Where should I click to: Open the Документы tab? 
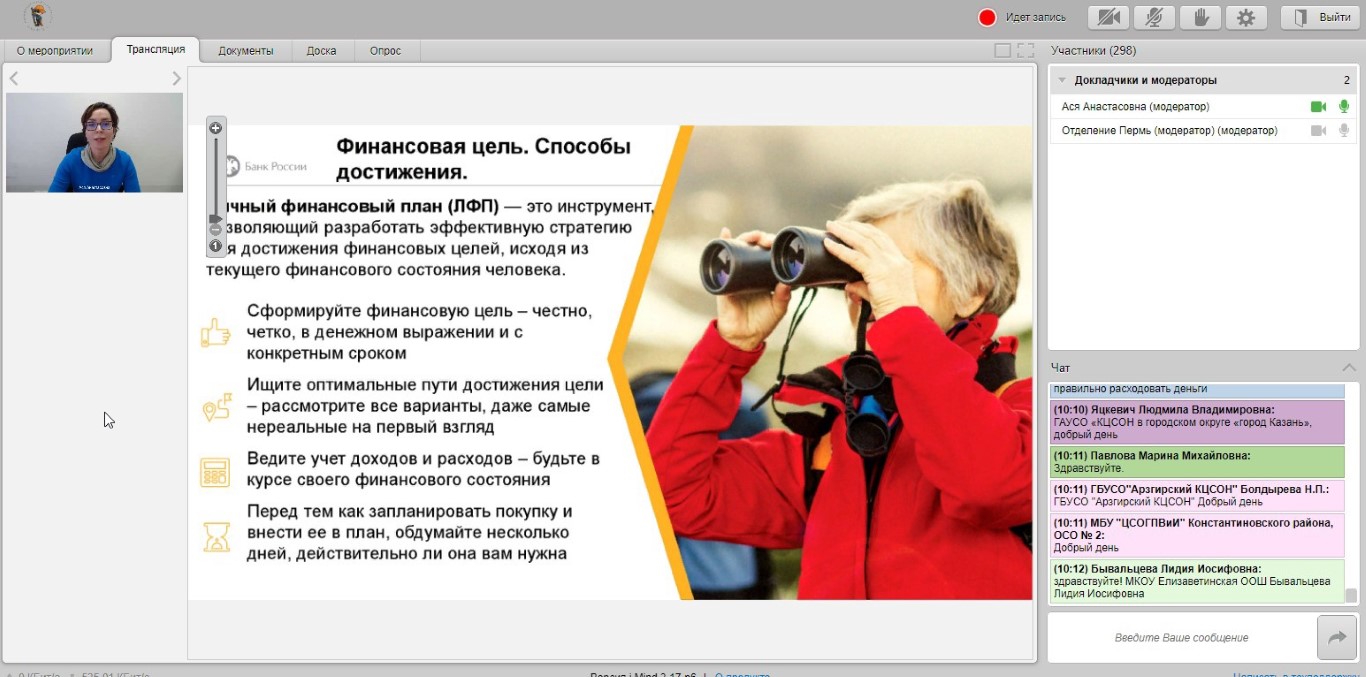pos(246,50)
